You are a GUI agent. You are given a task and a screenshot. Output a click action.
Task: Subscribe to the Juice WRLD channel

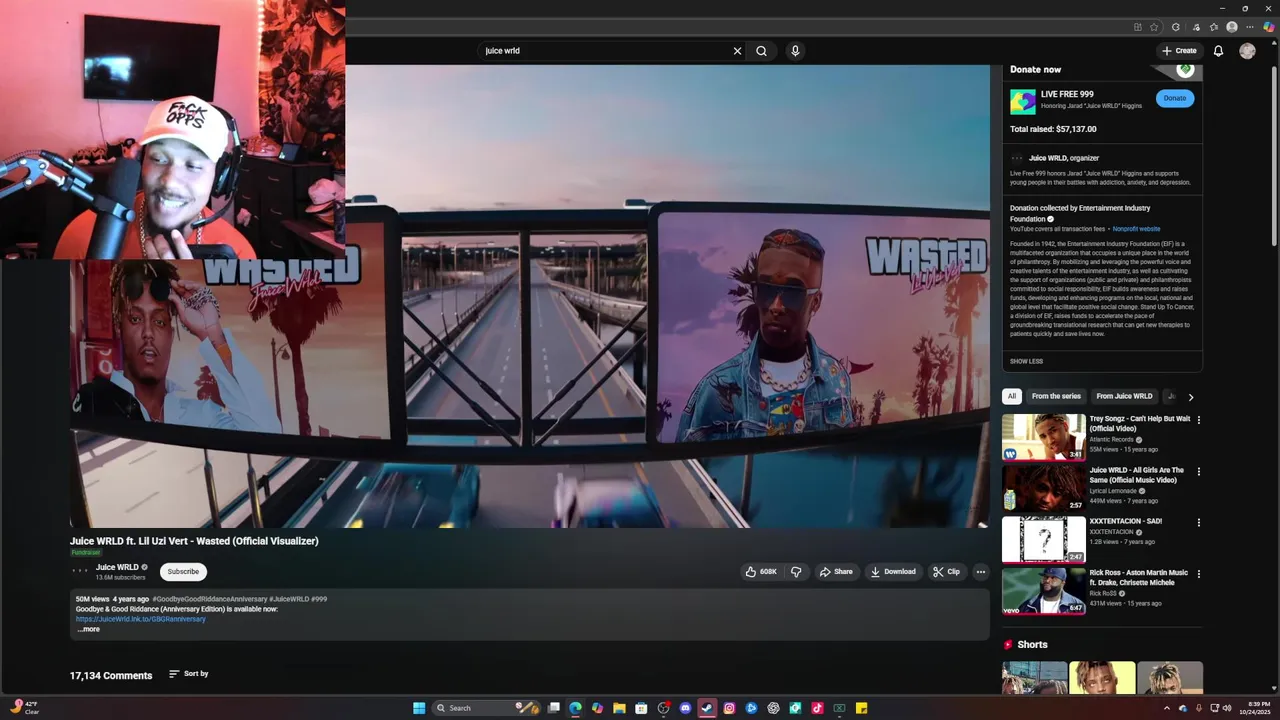coord(183,572)
